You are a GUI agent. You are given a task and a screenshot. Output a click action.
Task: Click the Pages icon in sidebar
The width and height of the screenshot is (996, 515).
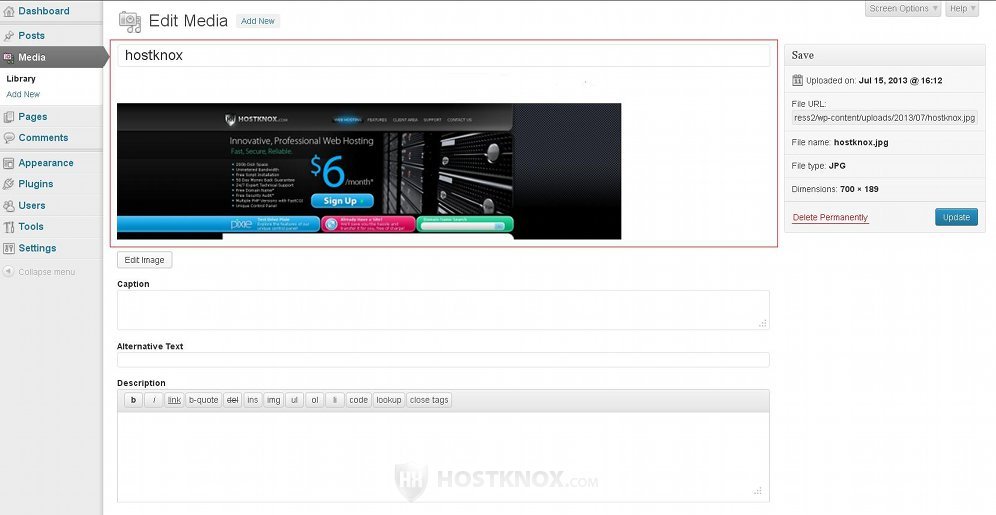point(8,117)
